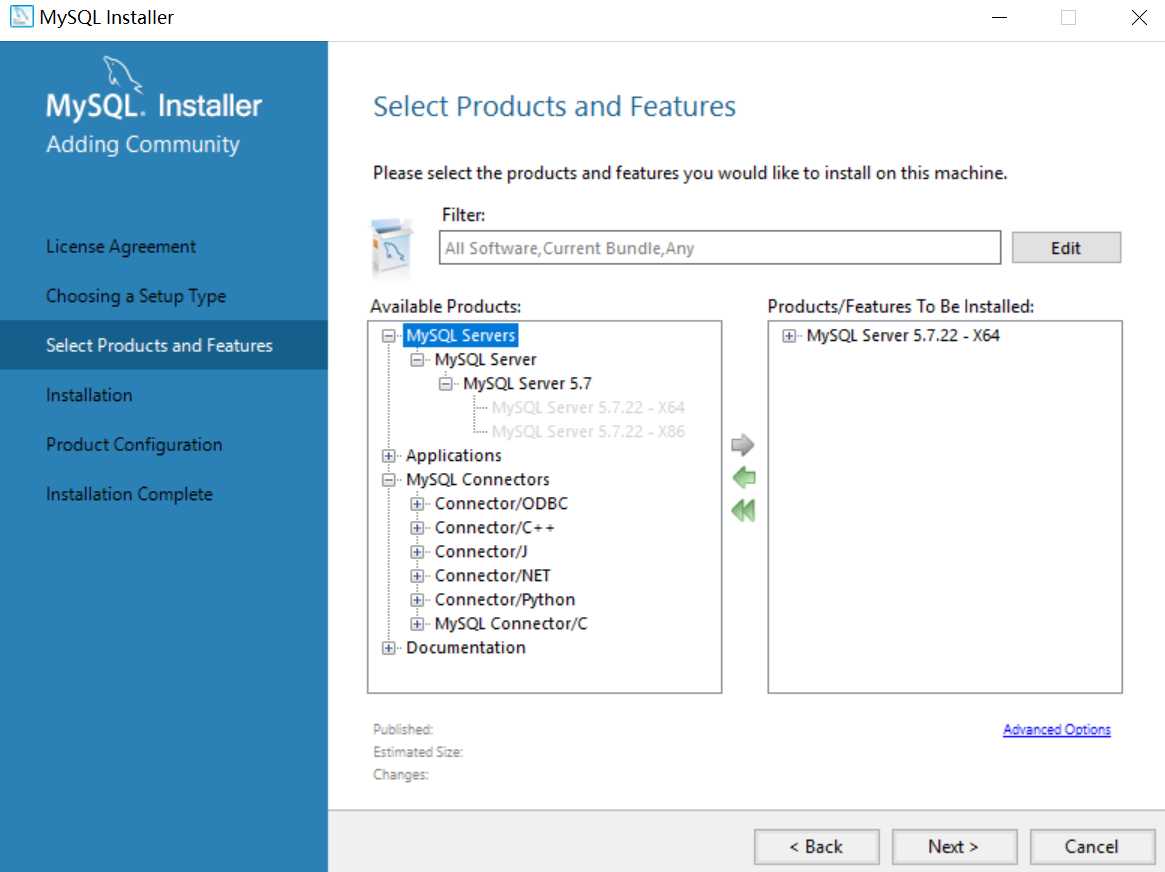
Task: Click the green left arrow to remove product
Action: click(744, 478)
